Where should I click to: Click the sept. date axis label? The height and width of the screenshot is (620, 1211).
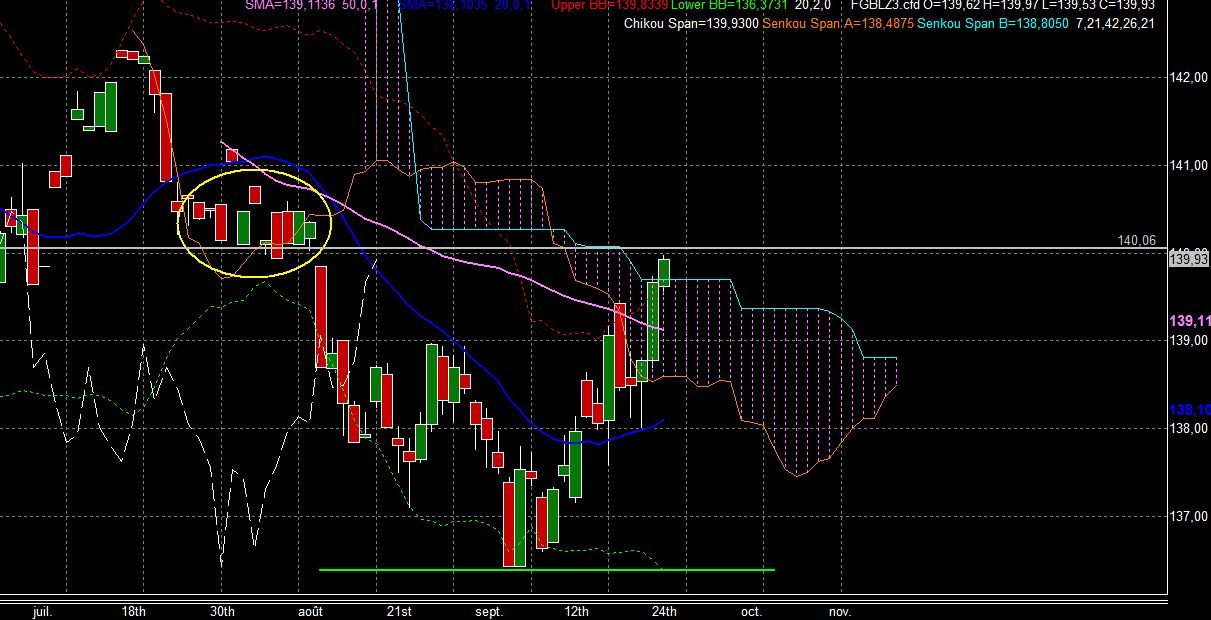tap(489, 611)
